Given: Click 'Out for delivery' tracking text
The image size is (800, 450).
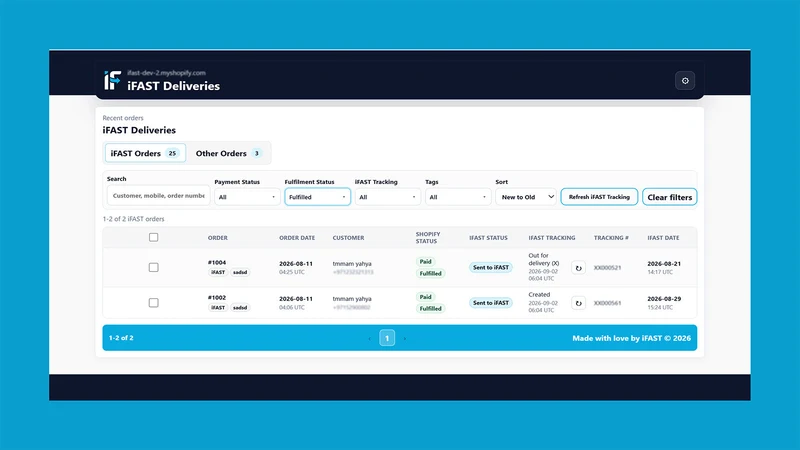Looking at the screenshot, I should pos(543,259).
